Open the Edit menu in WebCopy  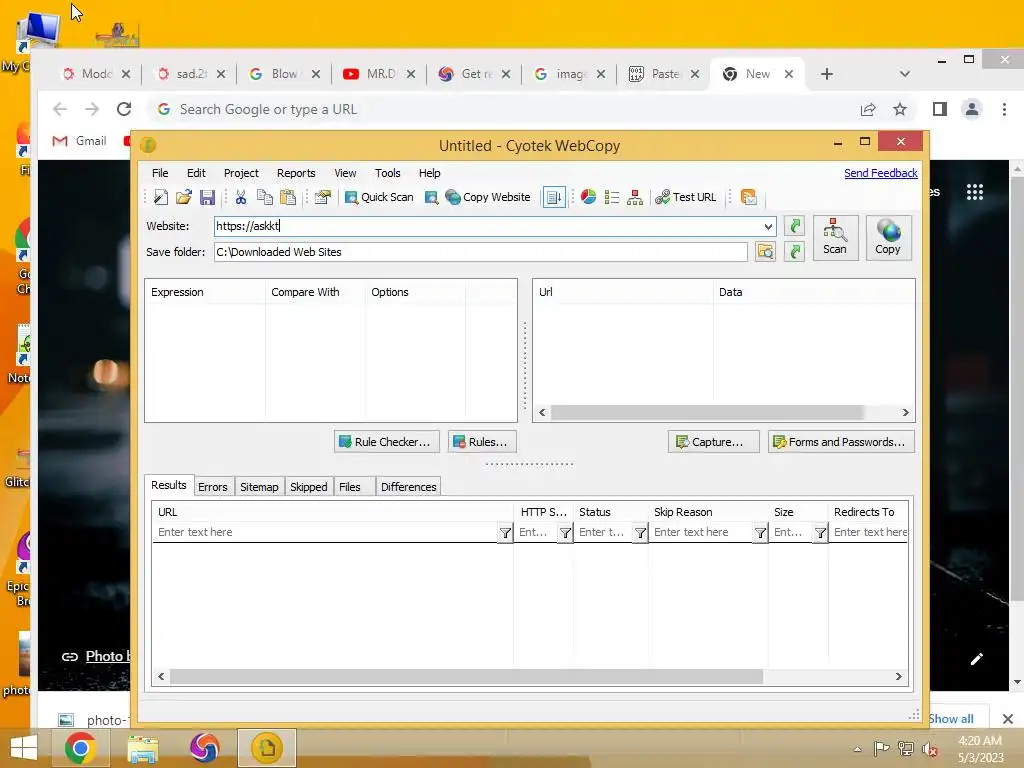[196, 173]
